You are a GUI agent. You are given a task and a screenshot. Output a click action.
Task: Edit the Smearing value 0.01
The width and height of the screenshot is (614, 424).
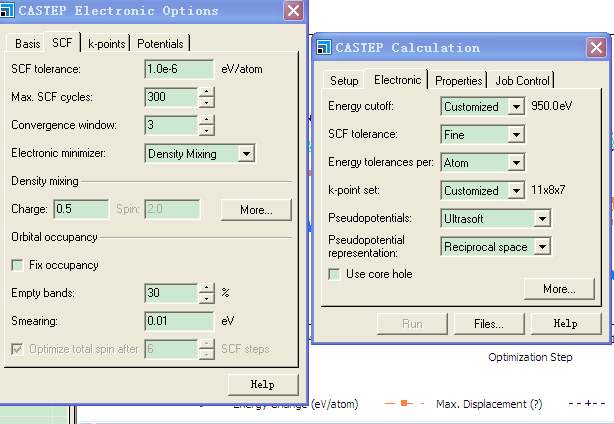179,321
